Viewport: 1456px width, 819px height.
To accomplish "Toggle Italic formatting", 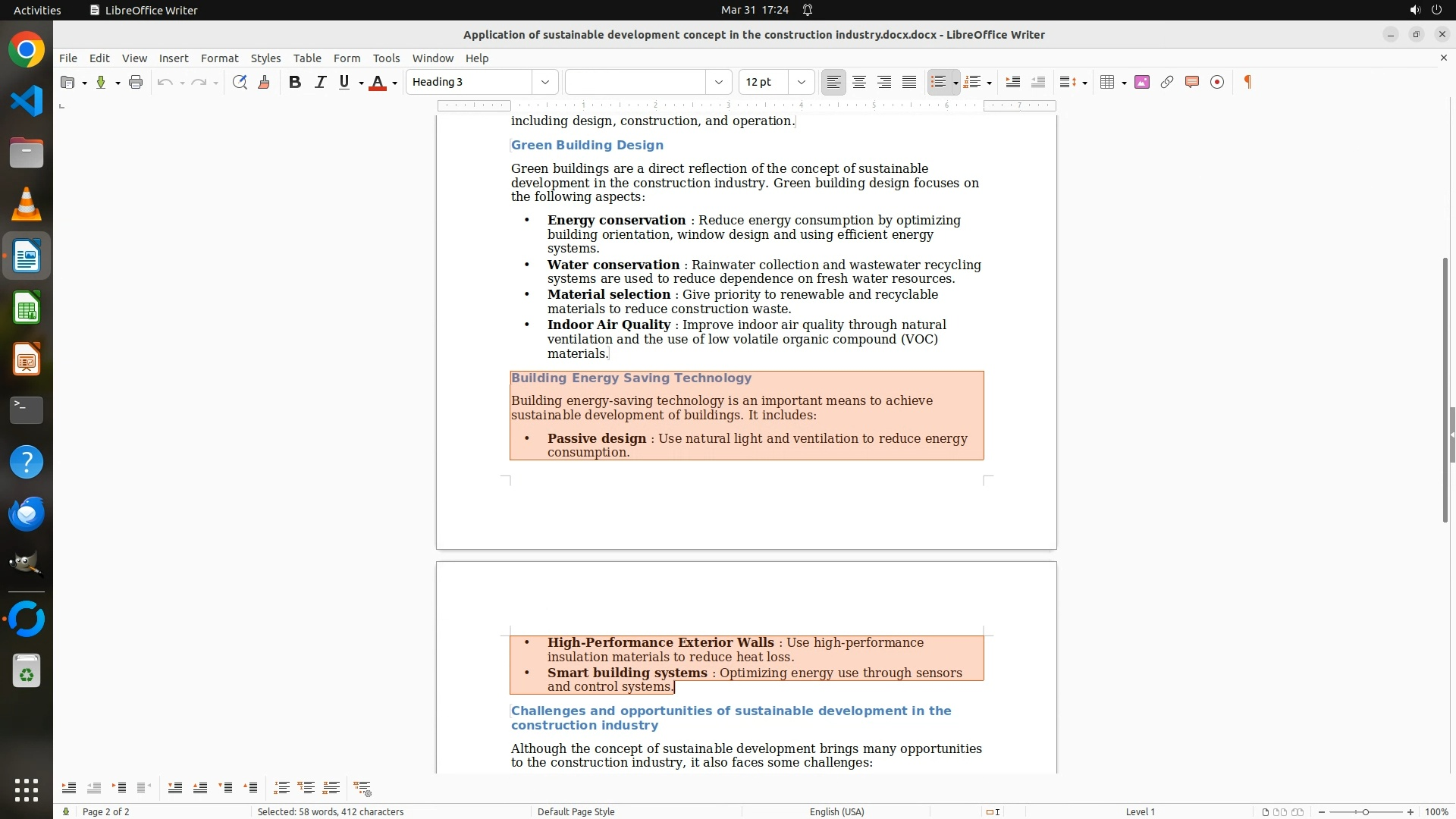I will (x=320, y=82).
